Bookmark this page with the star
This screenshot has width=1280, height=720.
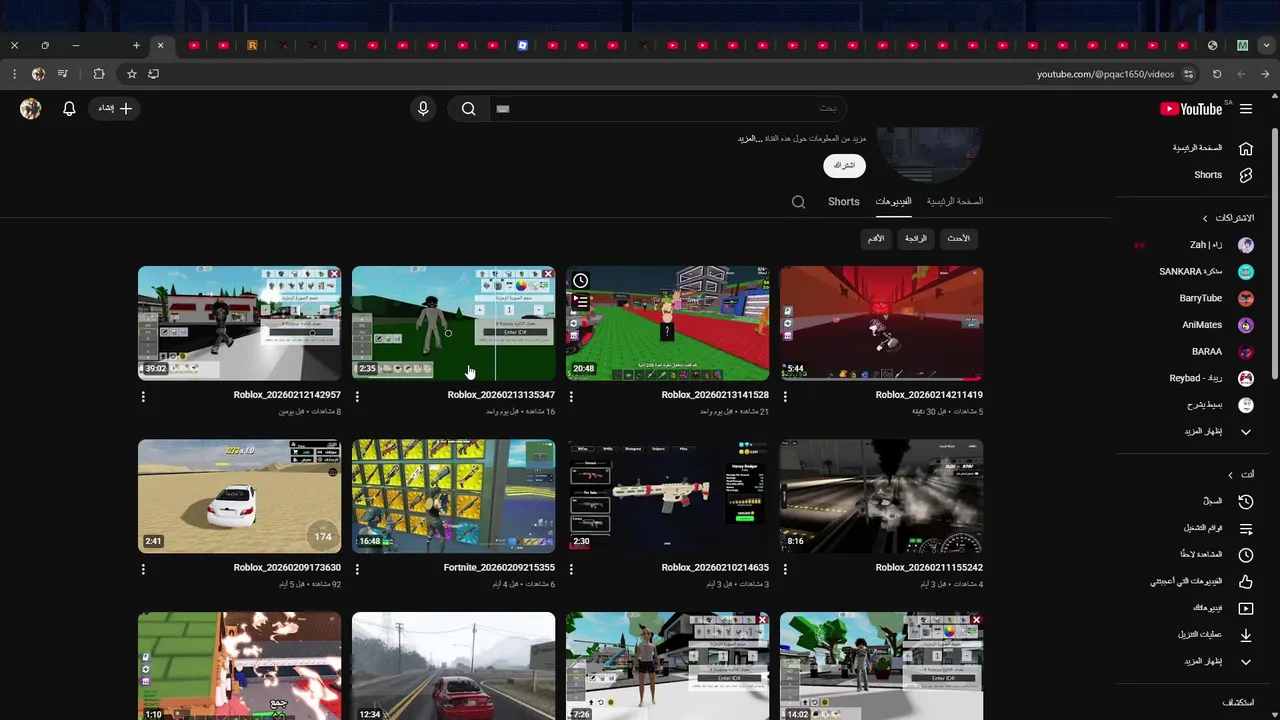click(131, 74)
